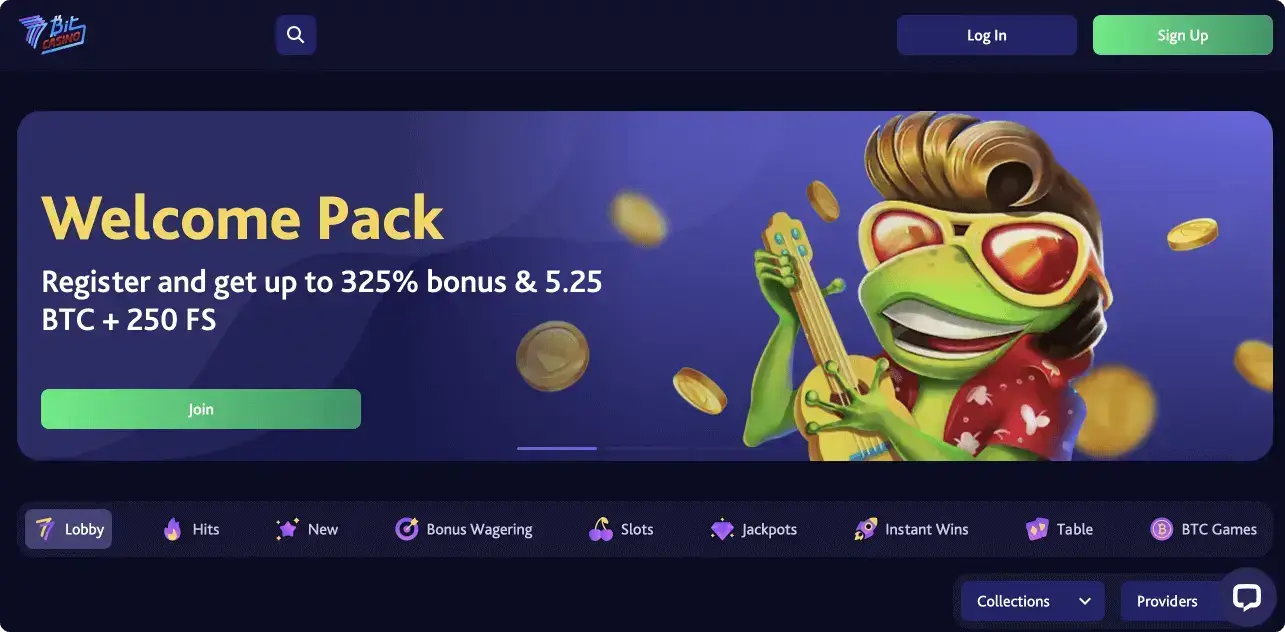This screenshot has height=632, width=1285.
Task: Click the Collections chevron arrow
Action: [x=1085, y=601]
